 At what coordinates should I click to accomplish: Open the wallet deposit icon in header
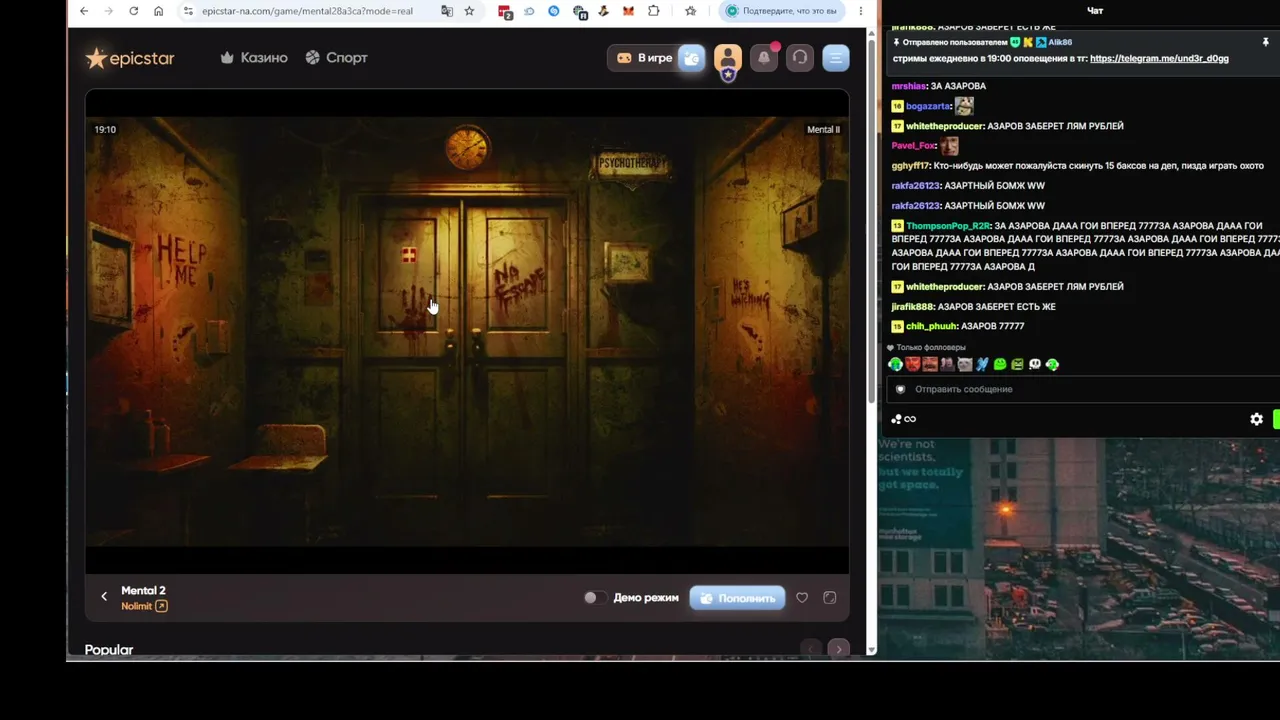(x=691, y=58)
